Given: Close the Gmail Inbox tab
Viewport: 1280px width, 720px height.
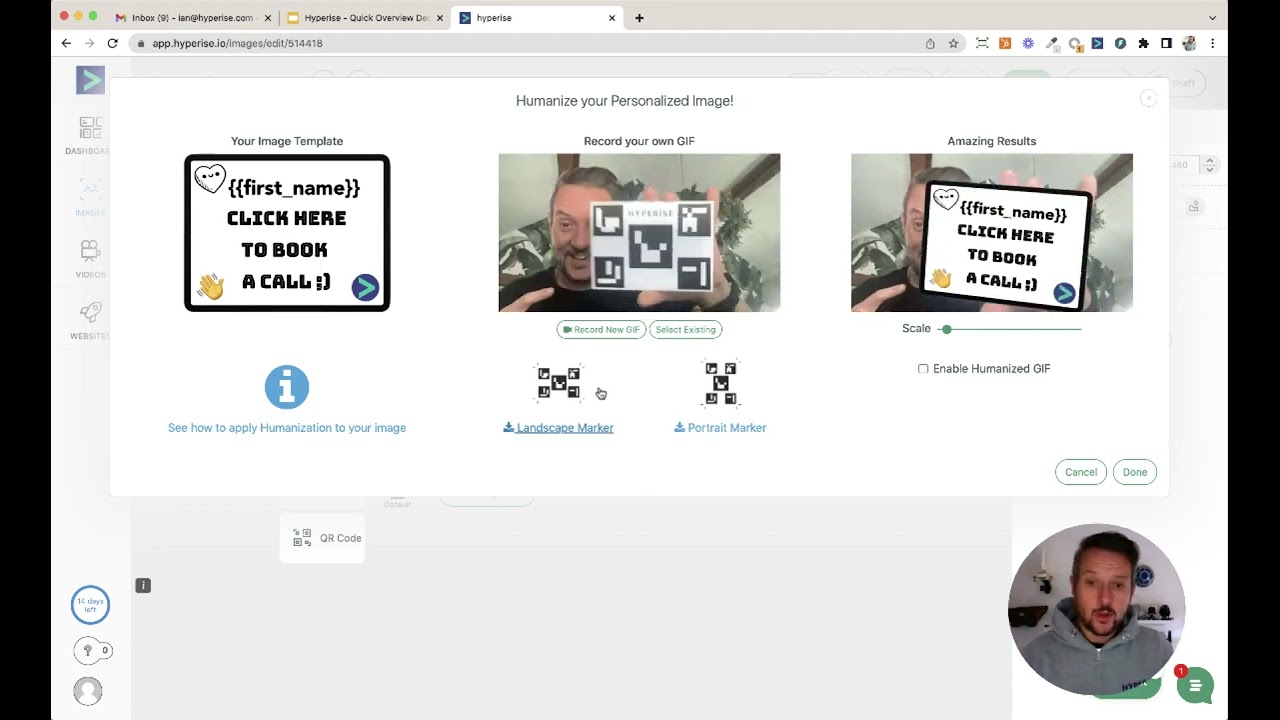Looking at the screenshot, I should pos(268,18).
